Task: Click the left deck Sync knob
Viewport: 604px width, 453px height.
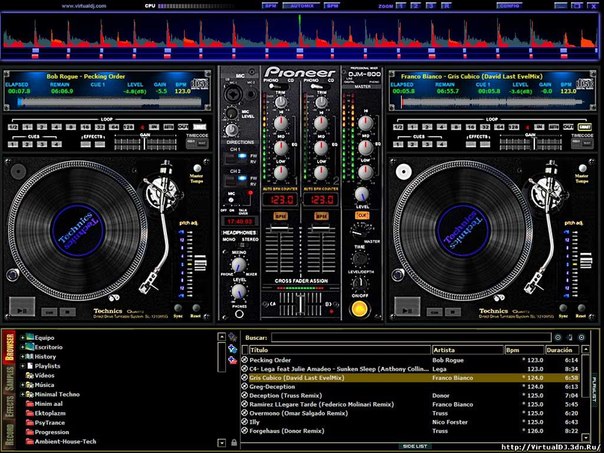Action: [178, 308]
